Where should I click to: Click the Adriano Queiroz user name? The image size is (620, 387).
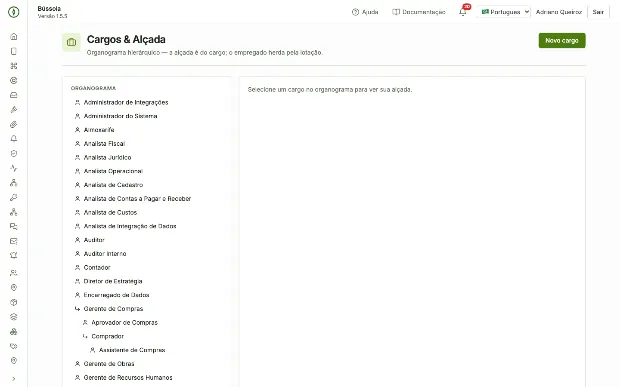(x=559, y=12)
